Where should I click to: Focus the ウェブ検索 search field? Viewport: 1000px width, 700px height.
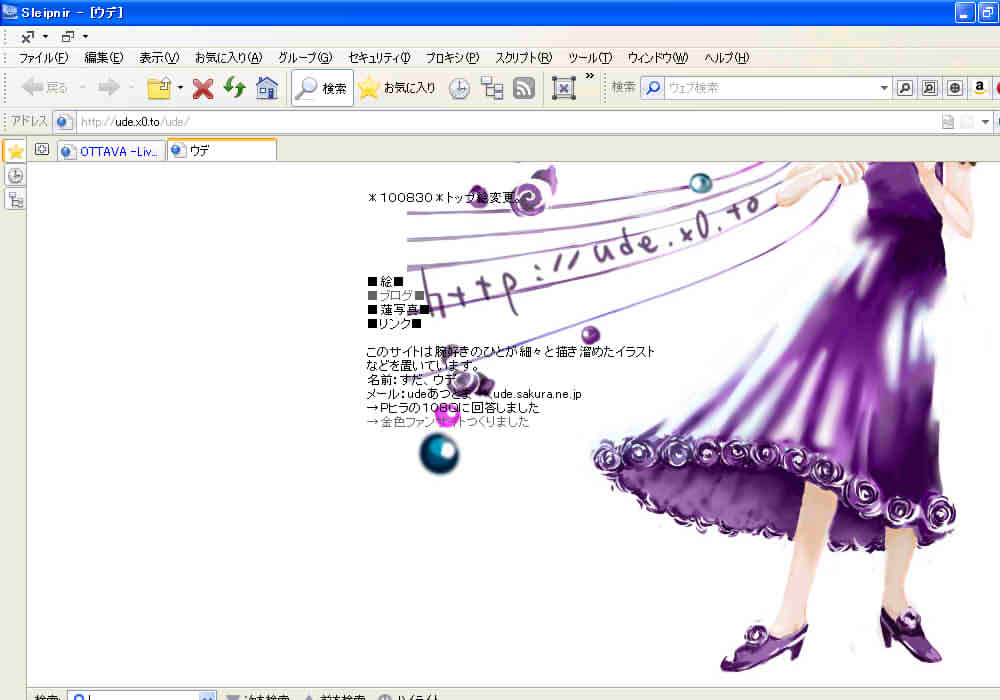point(770,88)
